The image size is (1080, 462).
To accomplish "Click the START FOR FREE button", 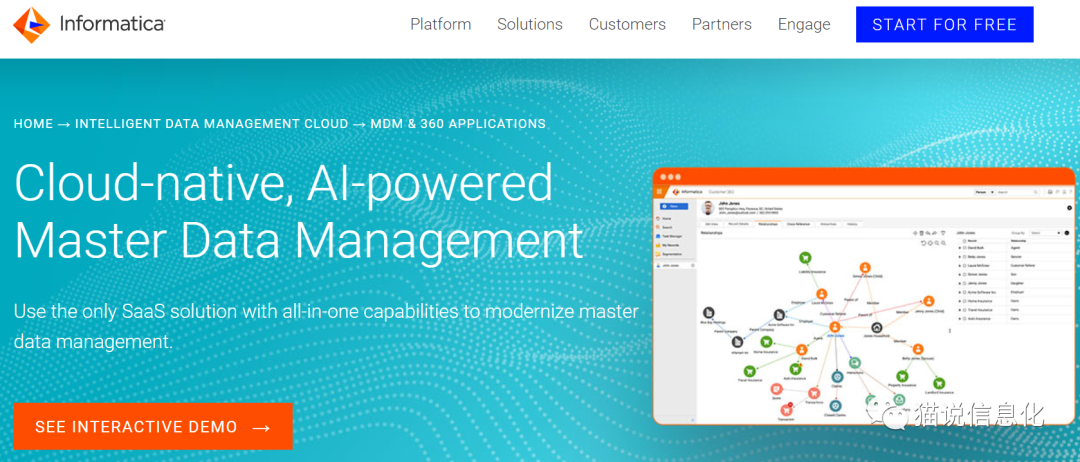I will tap(944, 25).
